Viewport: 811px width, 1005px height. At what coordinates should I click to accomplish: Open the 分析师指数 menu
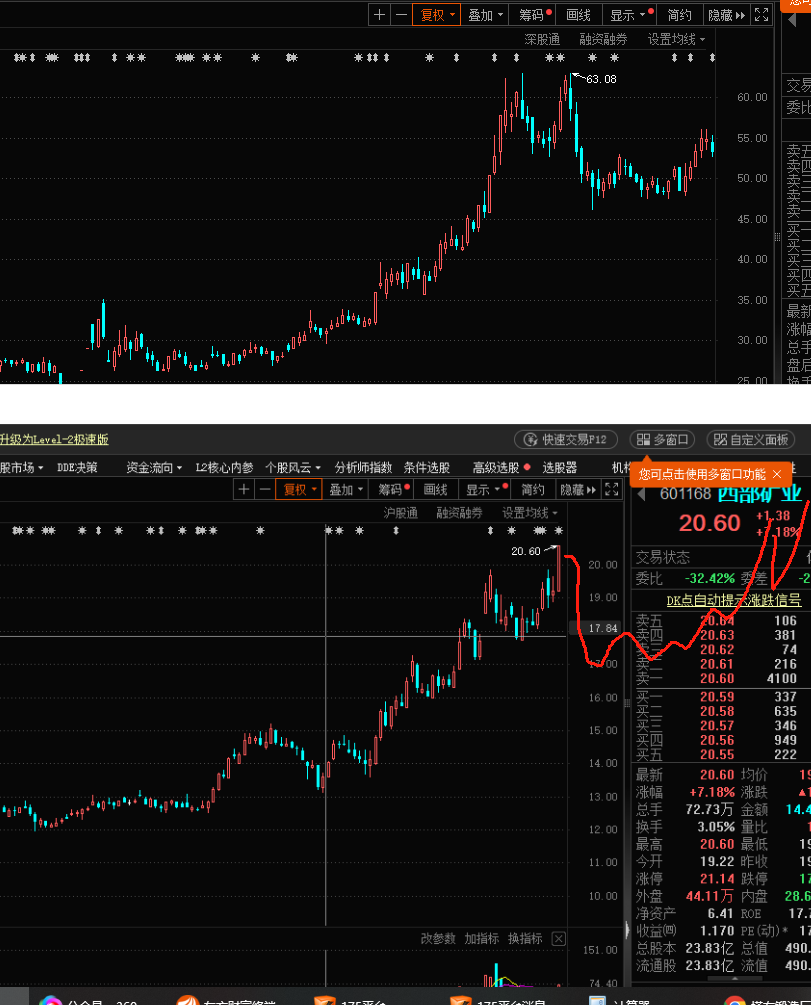363,467
